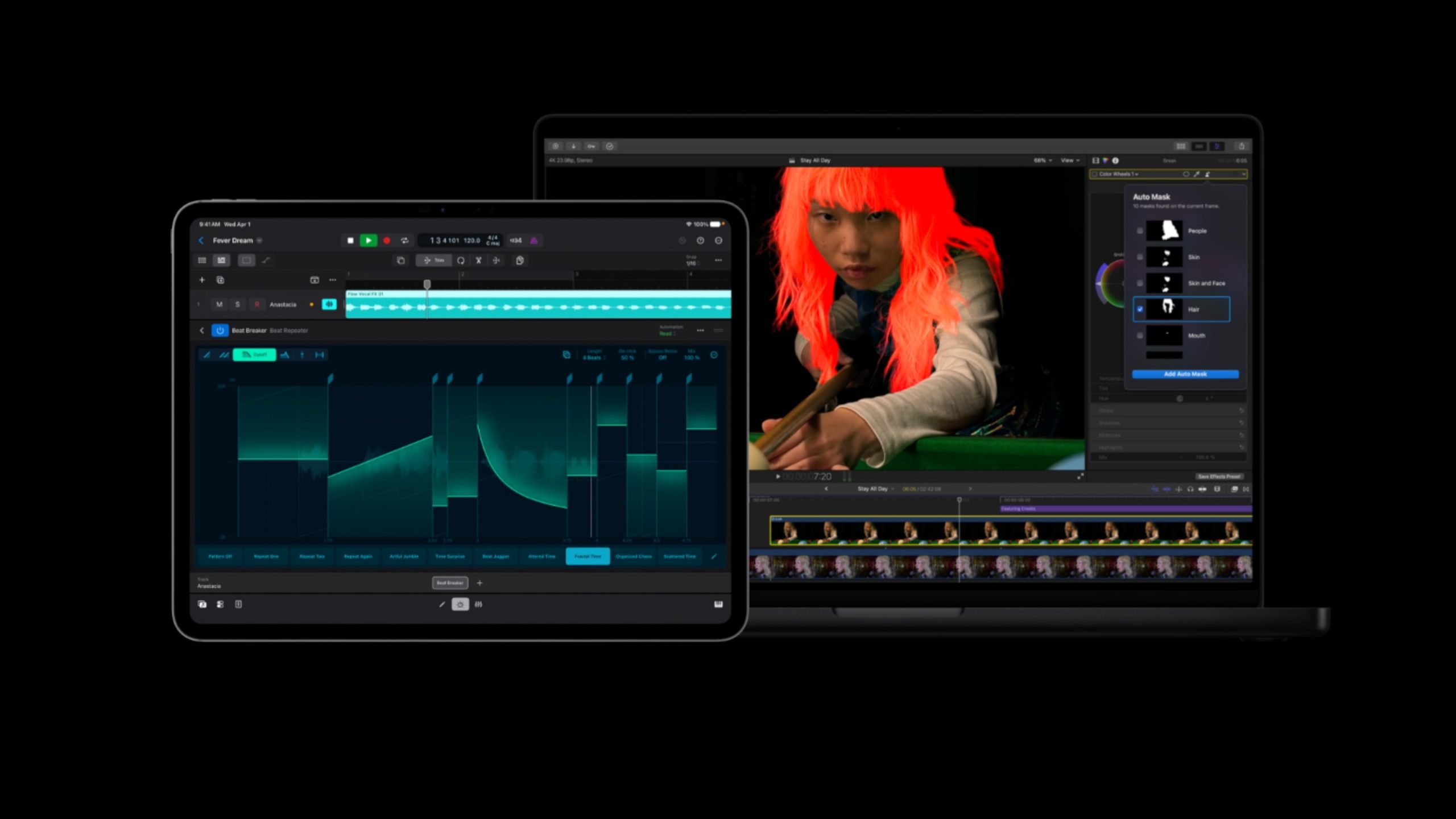The height and width of the screenshot is (819, 1456).
Task: Stop playback with the white square button
Action: pos(350,241)
